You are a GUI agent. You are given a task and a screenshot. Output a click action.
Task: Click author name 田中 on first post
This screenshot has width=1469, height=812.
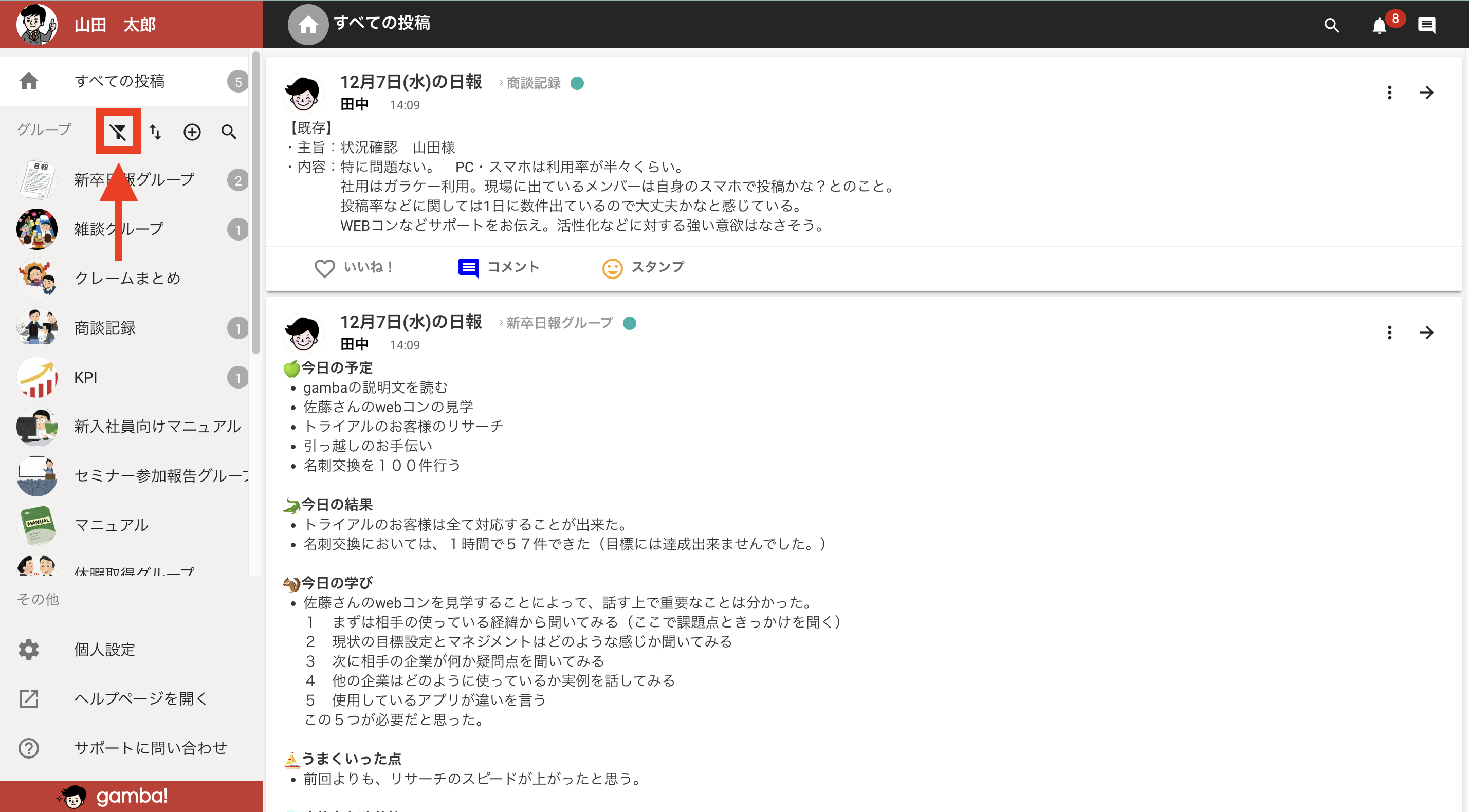tap(354, 105)
